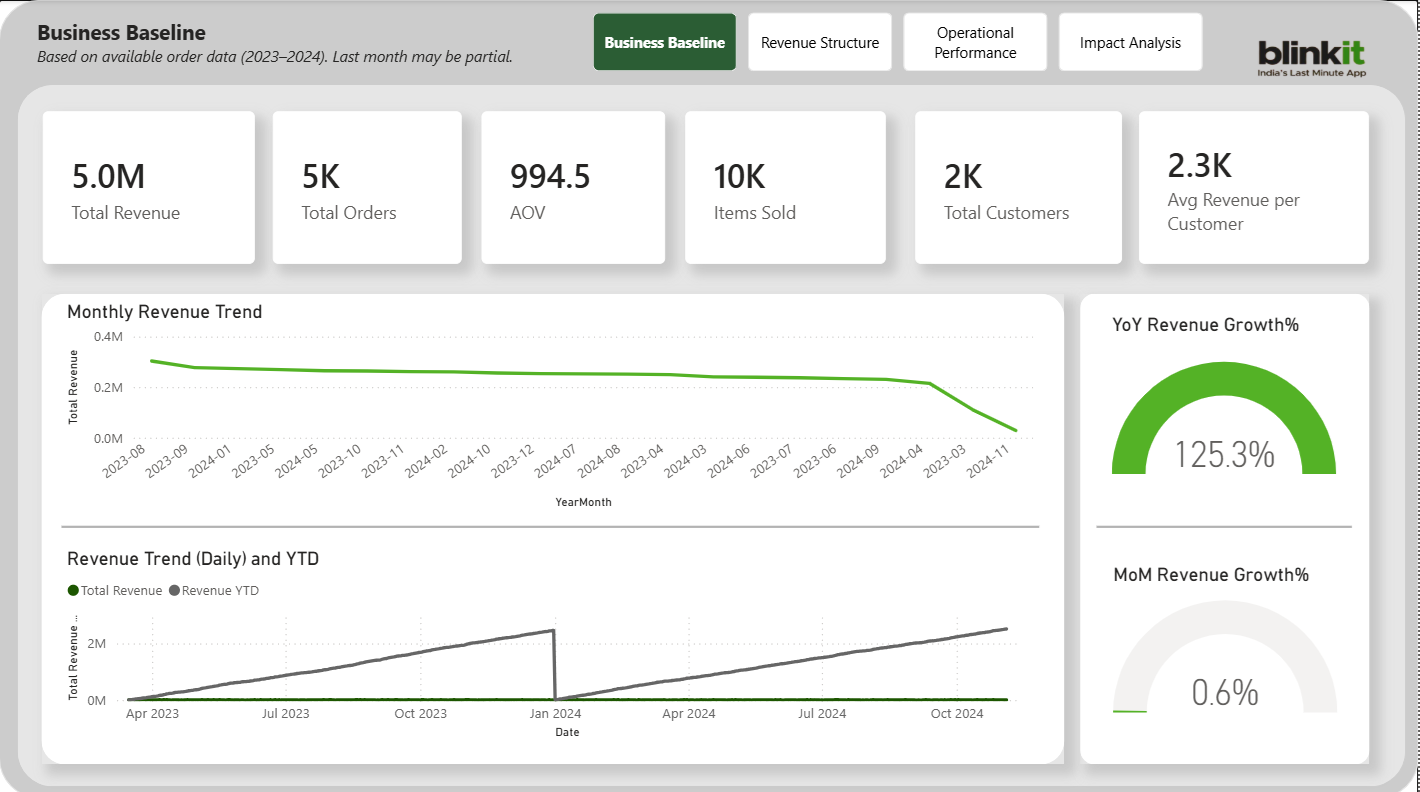Go to the Impact Analysis tab
This screenshot has height=792, width=1420.
pos(1130,41)
